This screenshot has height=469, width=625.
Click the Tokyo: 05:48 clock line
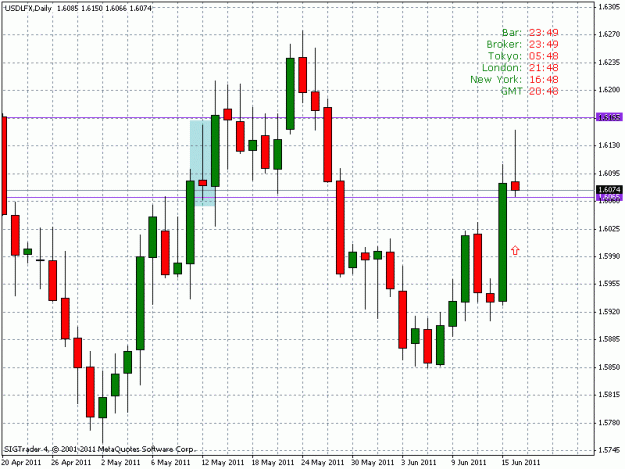pos(523,56)
